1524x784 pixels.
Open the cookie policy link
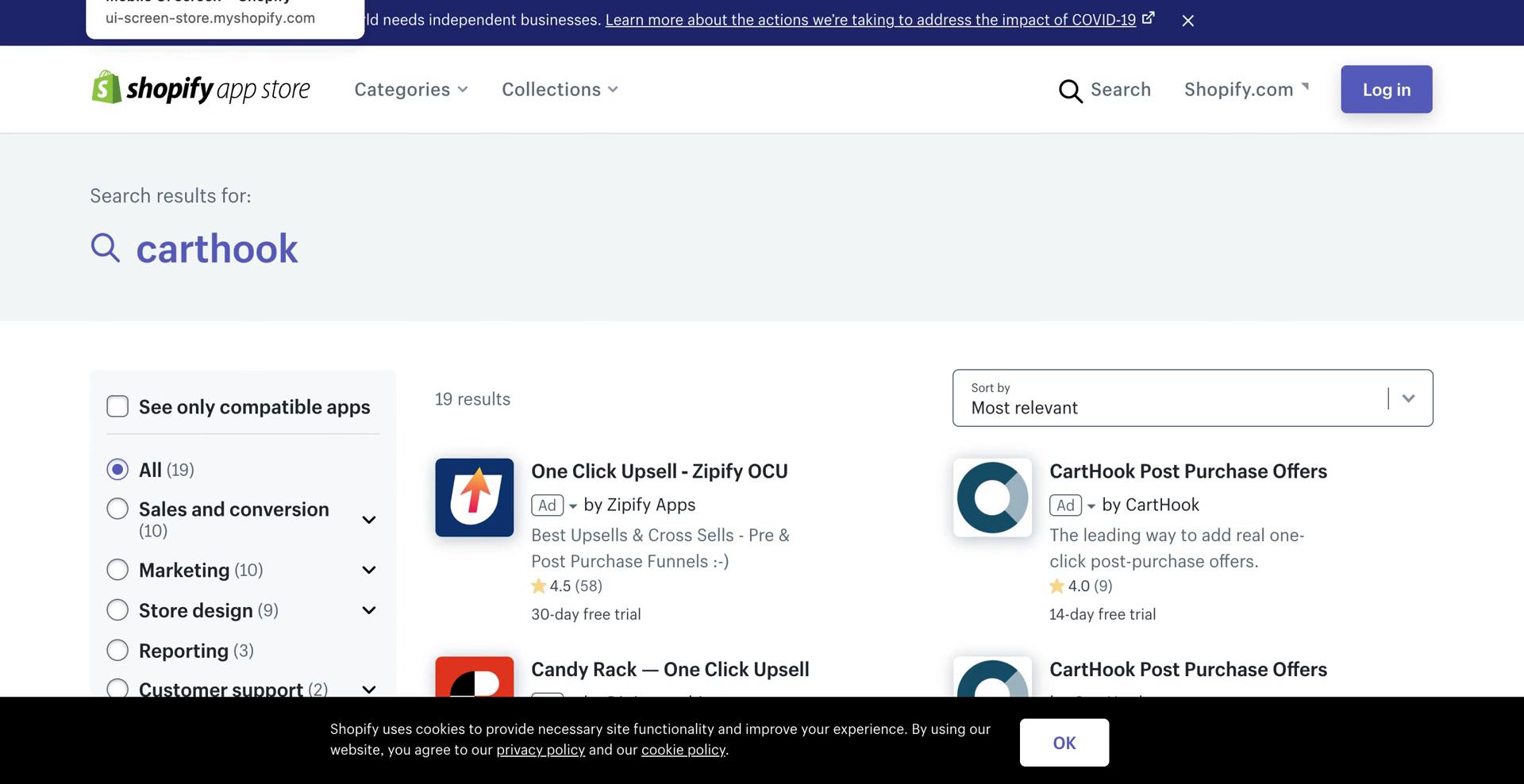[x=683, y=750]
